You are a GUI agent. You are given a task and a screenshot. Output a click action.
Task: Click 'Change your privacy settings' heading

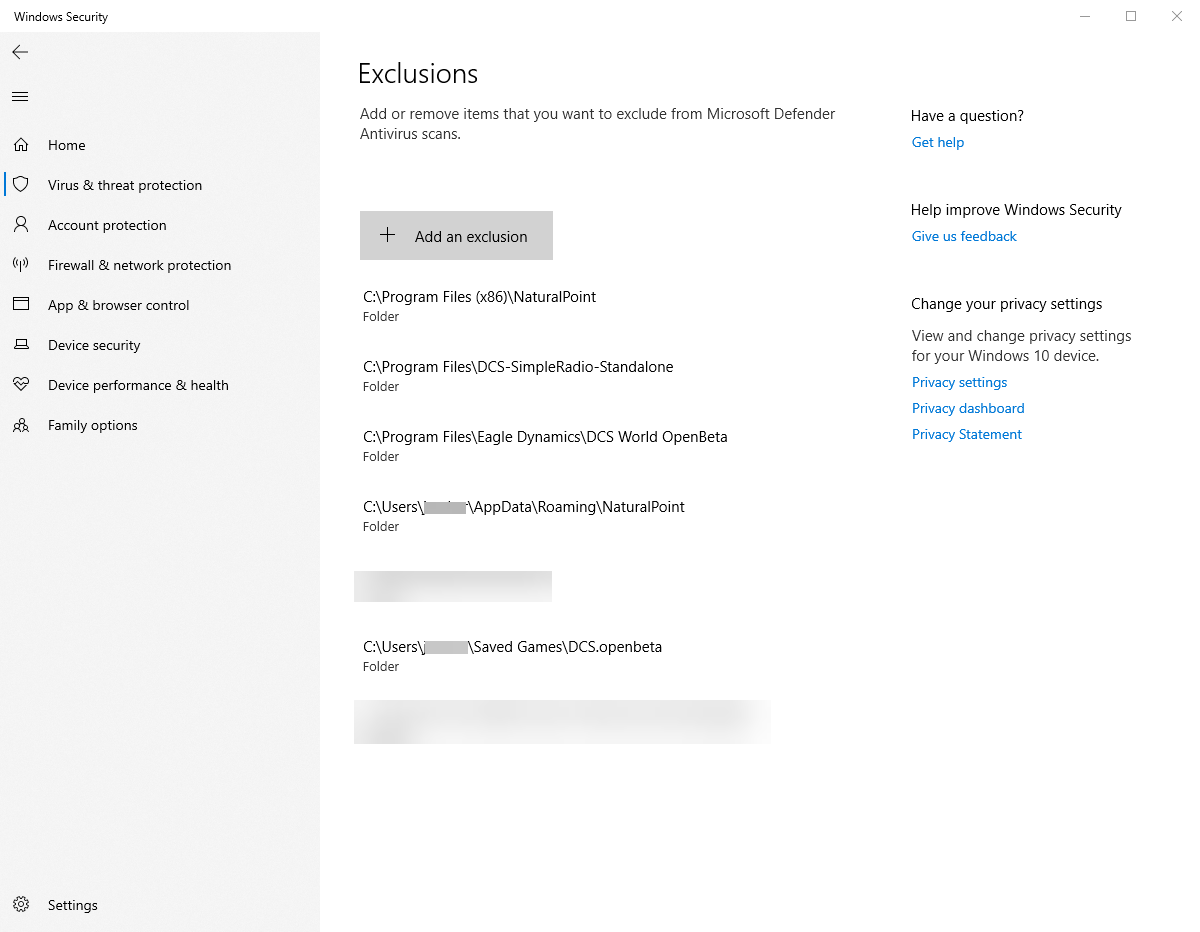(x=1006, y=304)
